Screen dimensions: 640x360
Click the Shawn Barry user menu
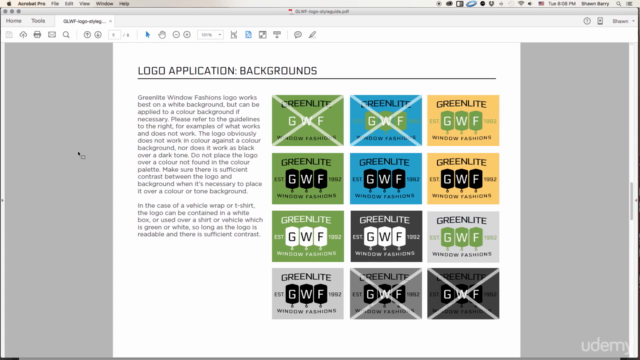595,4
